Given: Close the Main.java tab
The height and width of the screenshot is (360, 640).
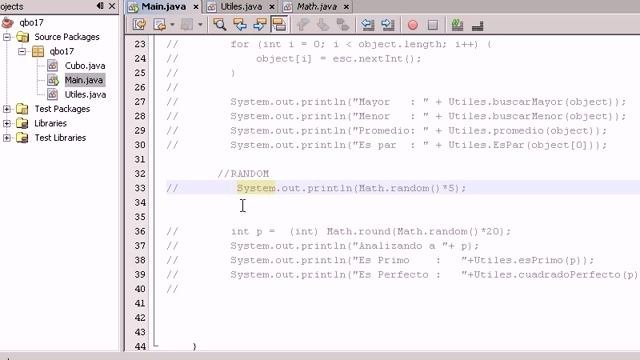Looking at the screenshot, I should (x=196, y=7).
